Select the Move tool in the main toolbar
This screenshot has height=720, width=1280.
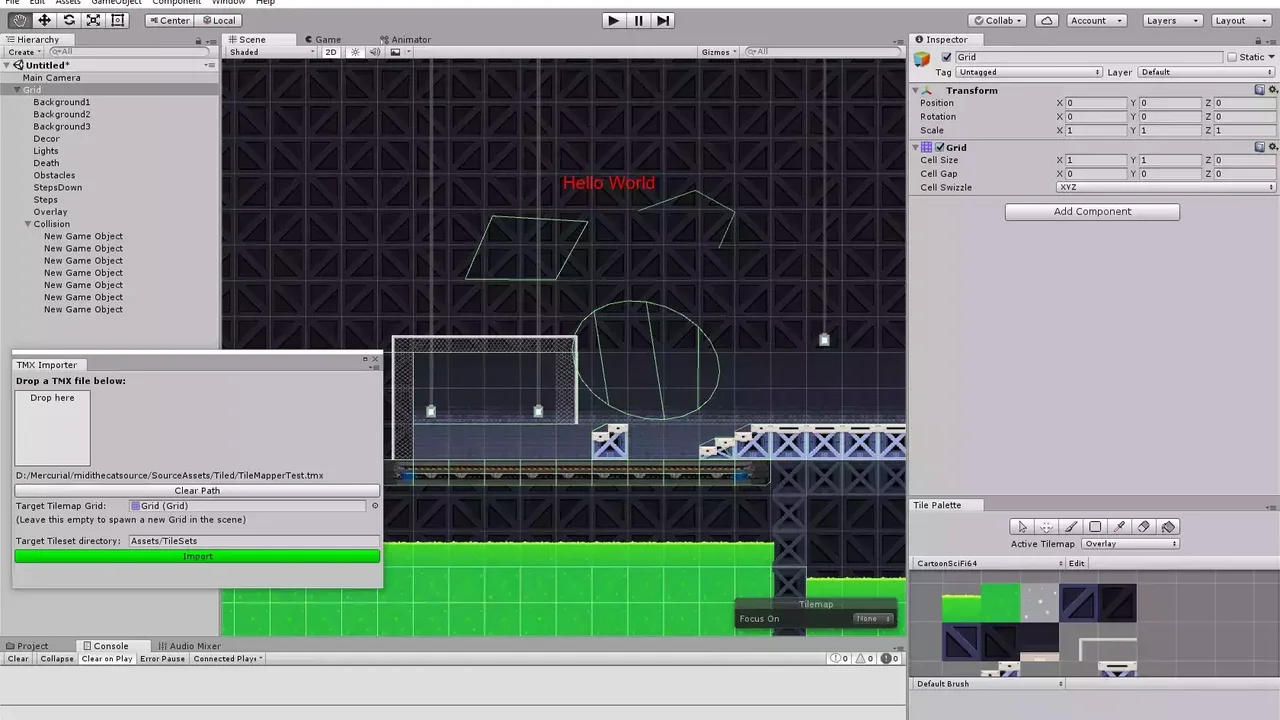click(x=44, y=20)
